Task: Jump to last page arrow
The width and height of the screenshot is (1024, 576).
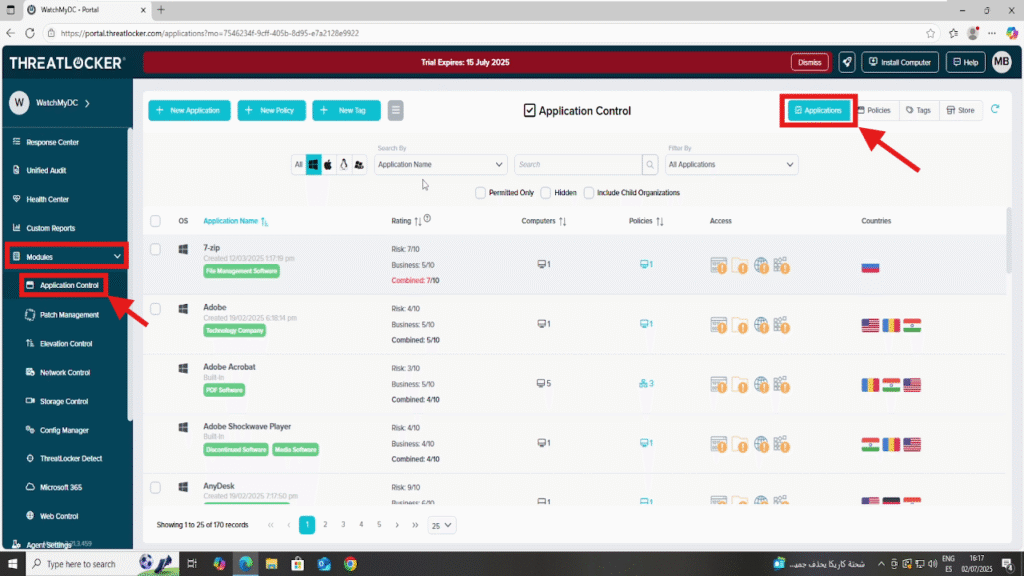Action: (415, 524)
